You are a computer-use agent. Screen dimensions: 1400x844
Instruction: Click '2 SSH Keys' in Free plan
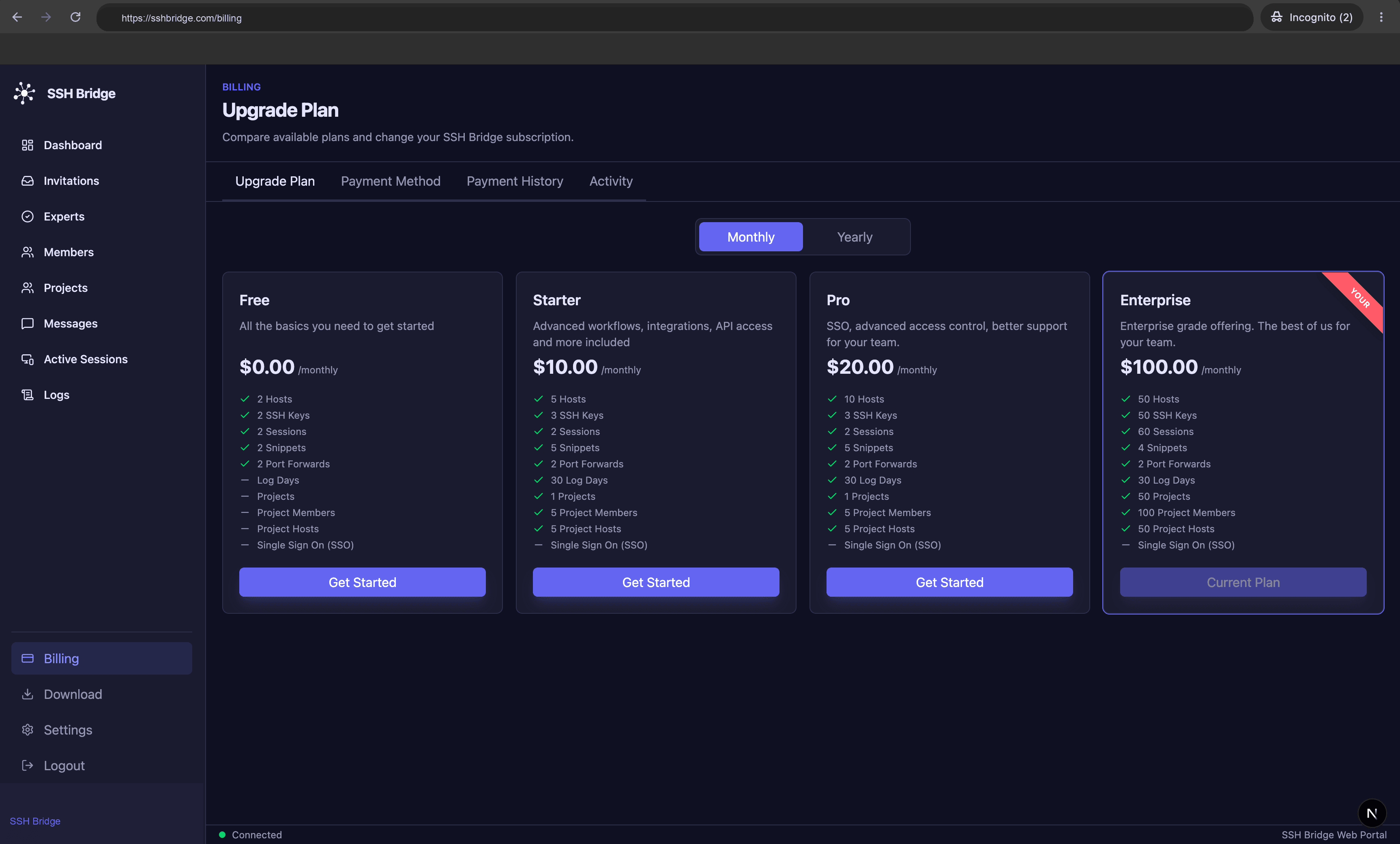tap(283, 416)
